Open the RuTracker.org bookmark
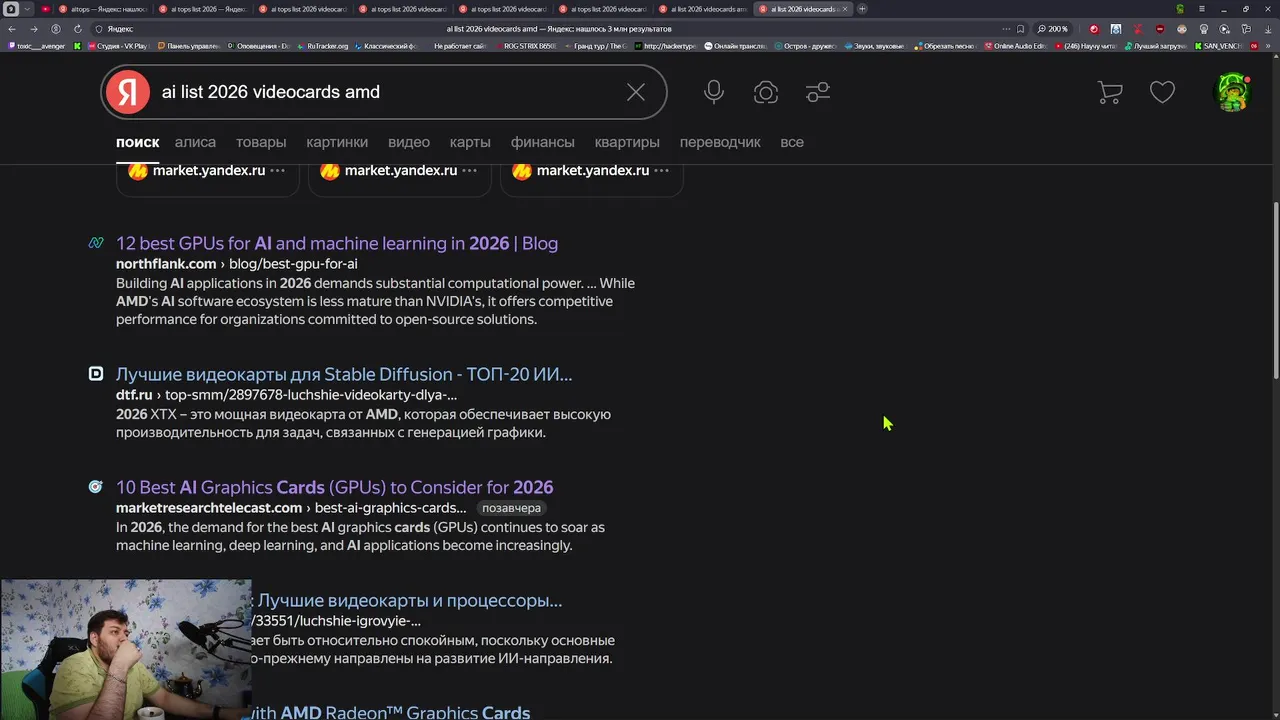Screen dimensions: 1280x720 coord(322,46)
